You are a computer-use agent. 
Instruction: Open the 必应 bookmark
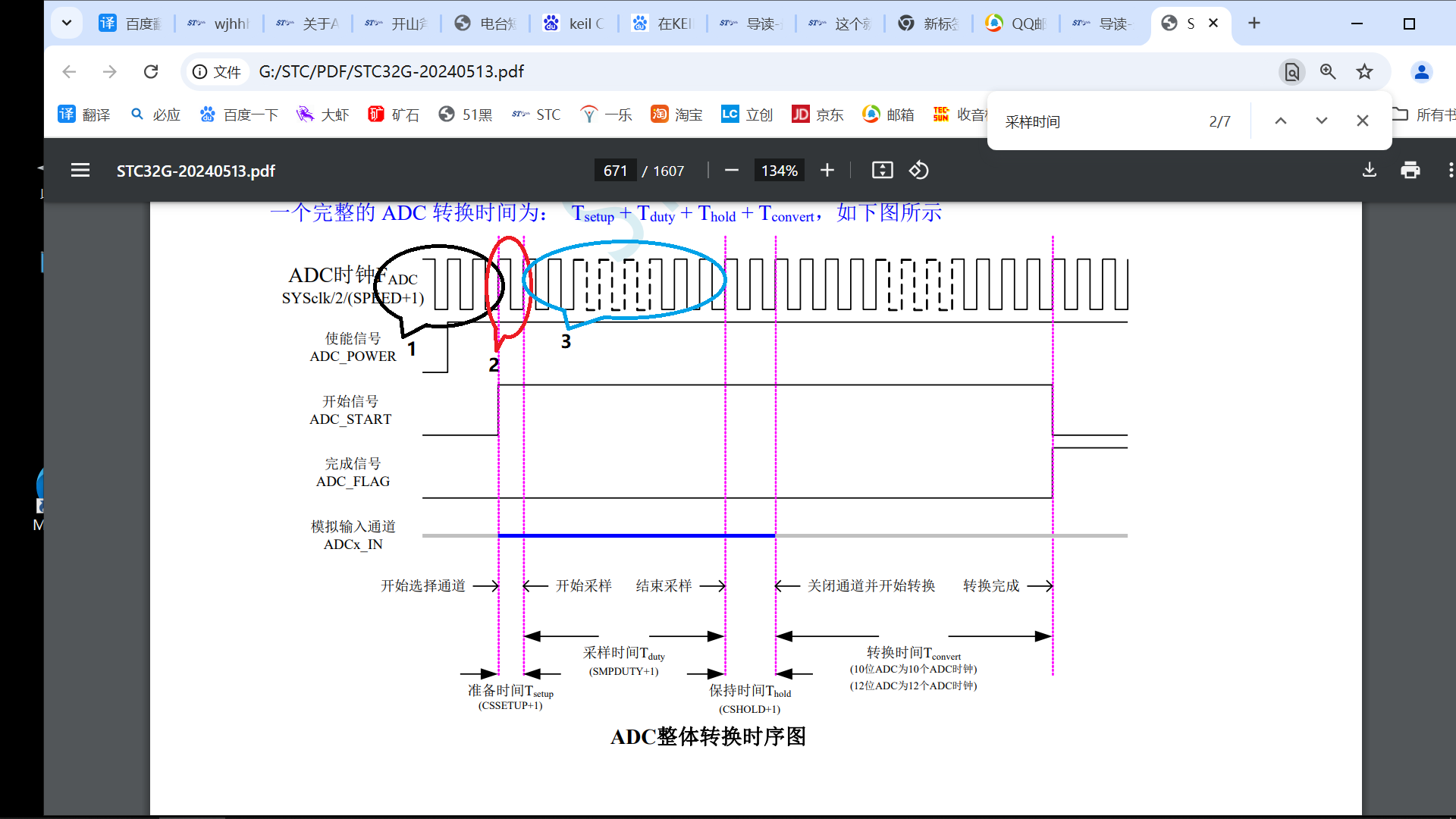coord(155,115)
